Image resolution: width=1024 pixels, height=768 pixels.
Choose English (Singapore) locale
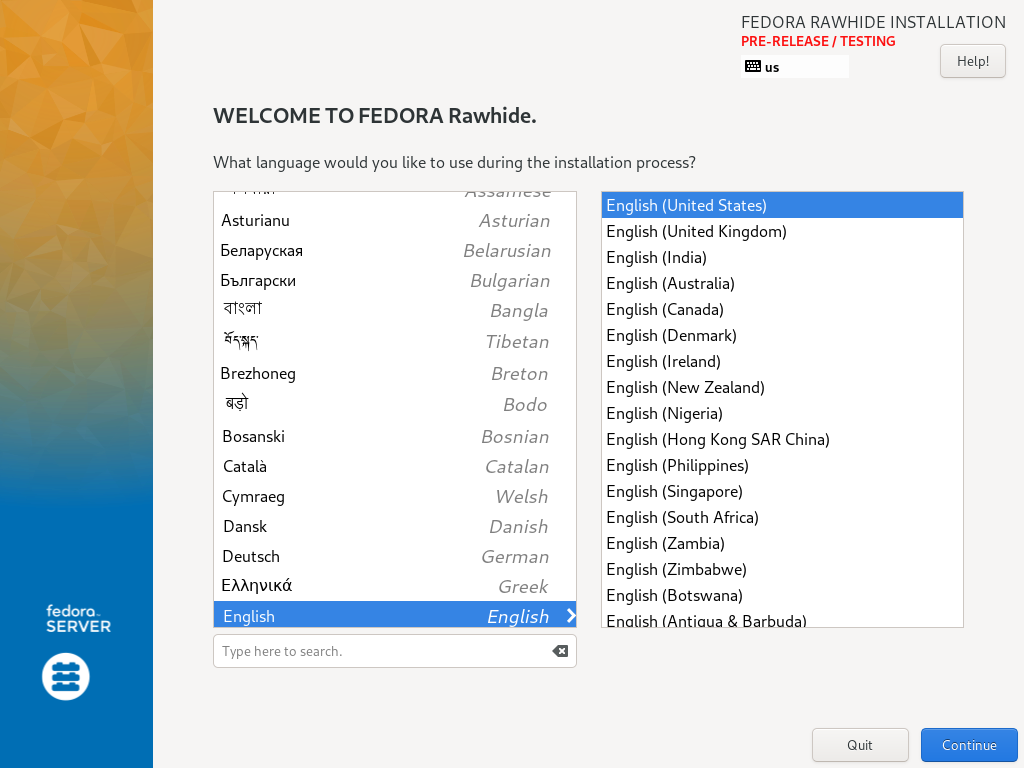pos(782,492)
